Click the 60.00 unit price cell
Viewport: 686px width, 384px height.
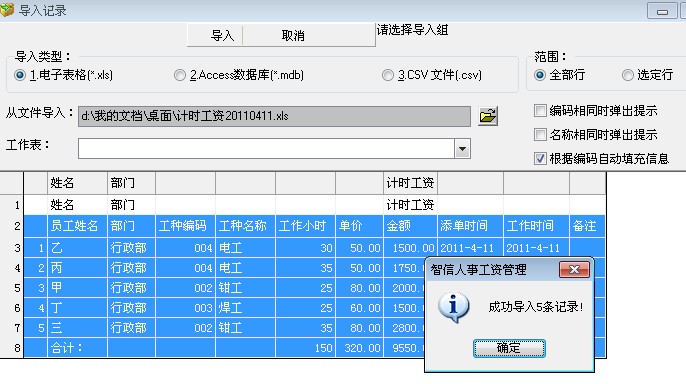[360, 308]
